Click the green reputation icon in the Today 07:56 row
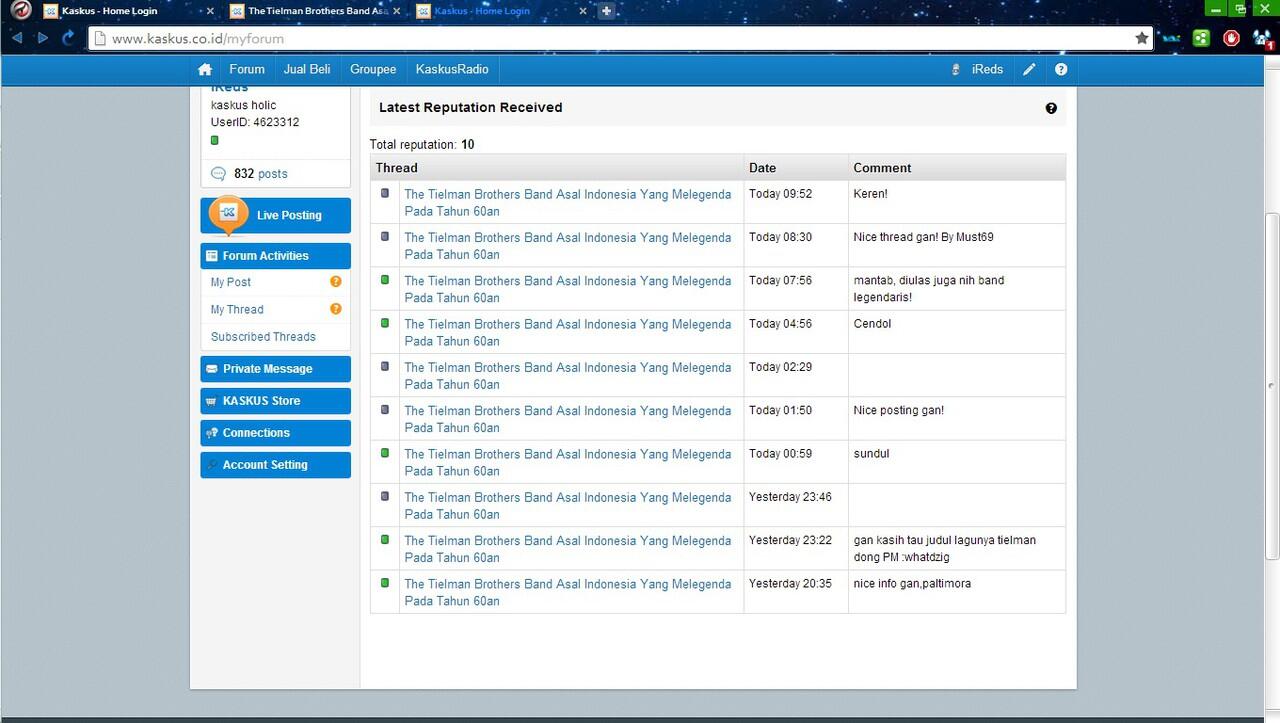The width and height of the screenshot is (1280, 723). point(385,280)
